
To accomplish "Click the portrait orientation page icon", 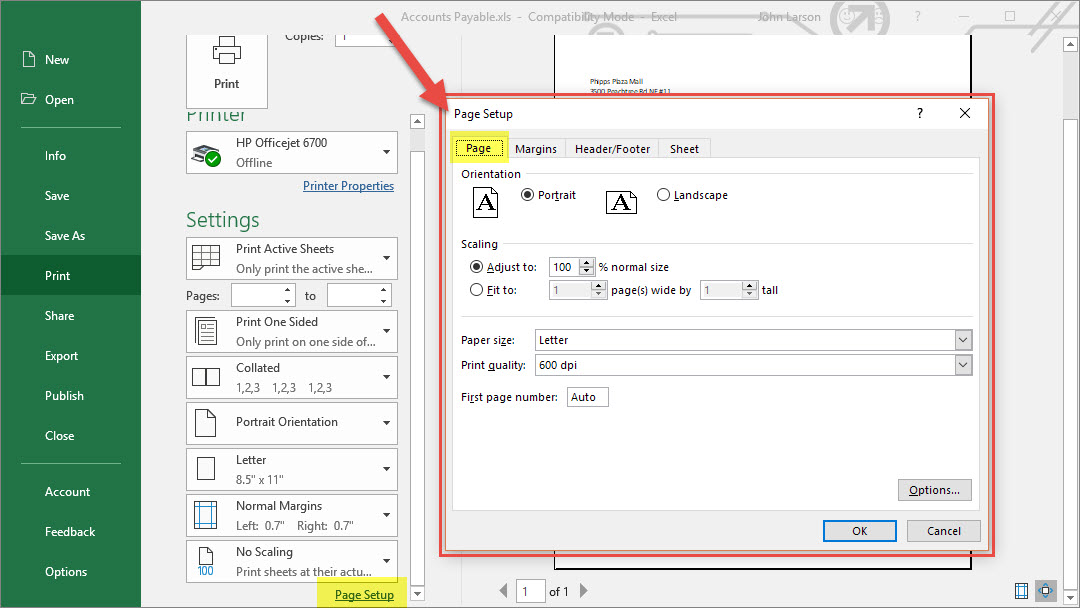I will pyautogui.click(x=485, y=202).
